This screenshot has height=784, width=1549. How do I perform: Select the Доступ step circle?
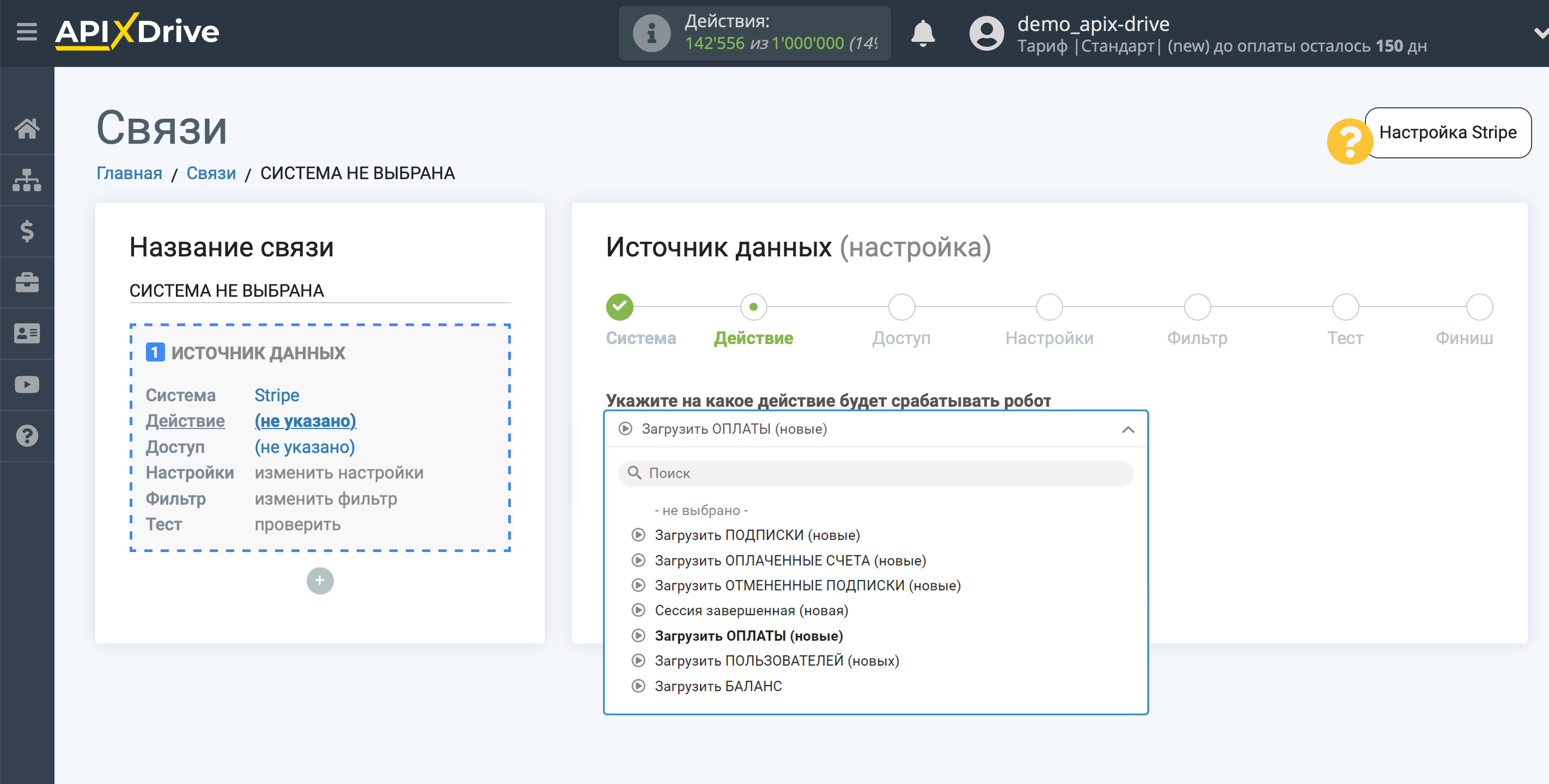[901, 307]
